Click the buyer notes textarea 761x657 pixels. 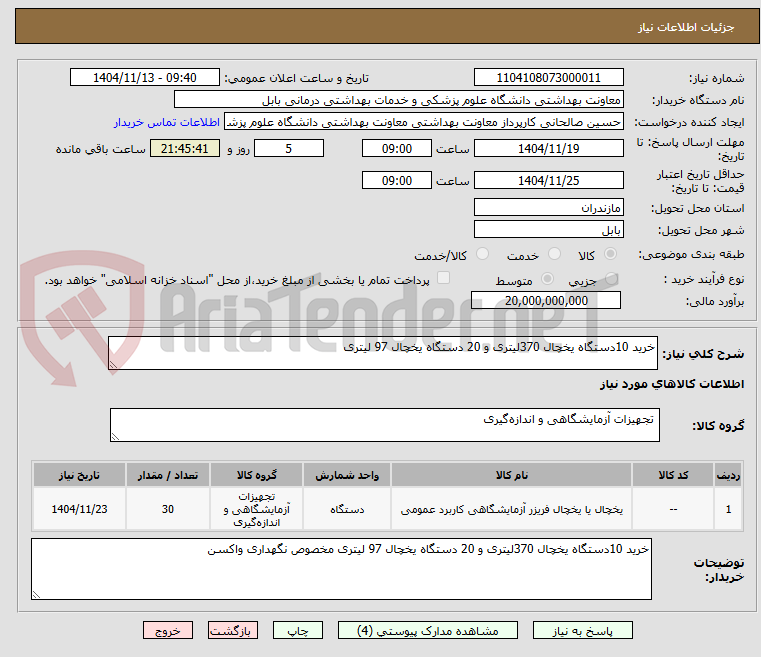(341, 568)
